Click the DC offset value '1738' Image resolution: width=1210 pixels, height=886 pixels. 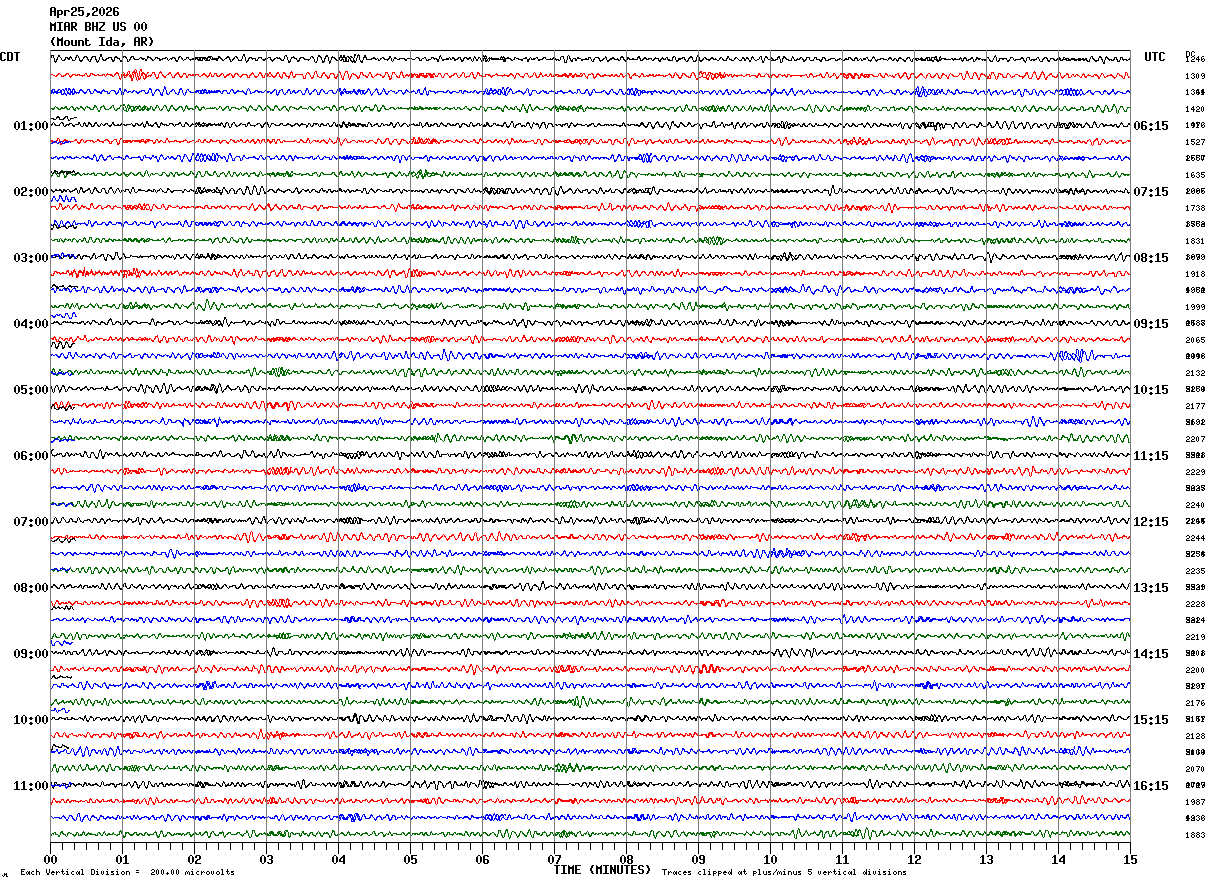pyautogui.click(x=1195, y=208)
